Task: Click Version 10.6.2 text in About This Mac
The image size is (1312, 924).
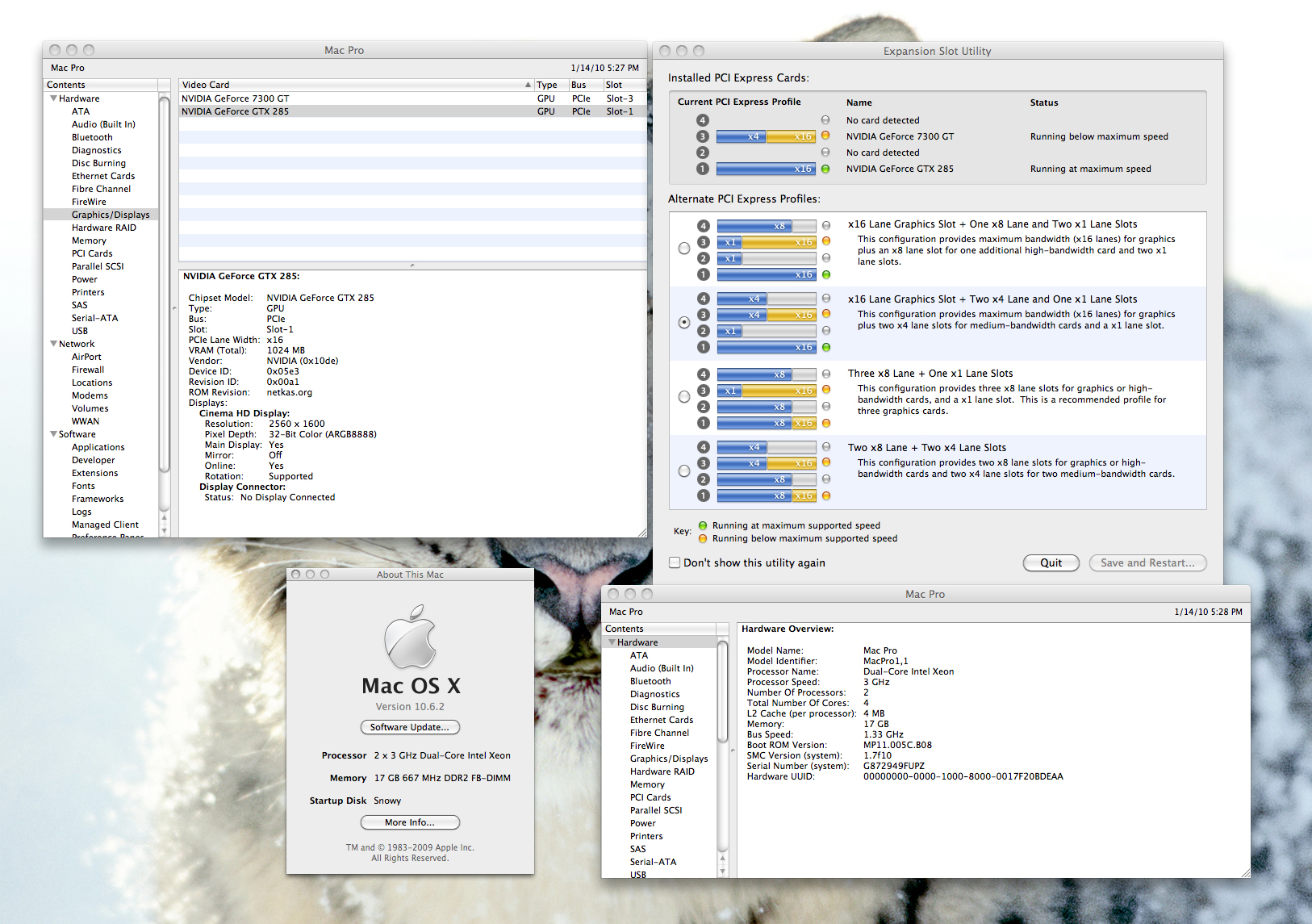Action: pyautogui.click(x=410, y=706)
